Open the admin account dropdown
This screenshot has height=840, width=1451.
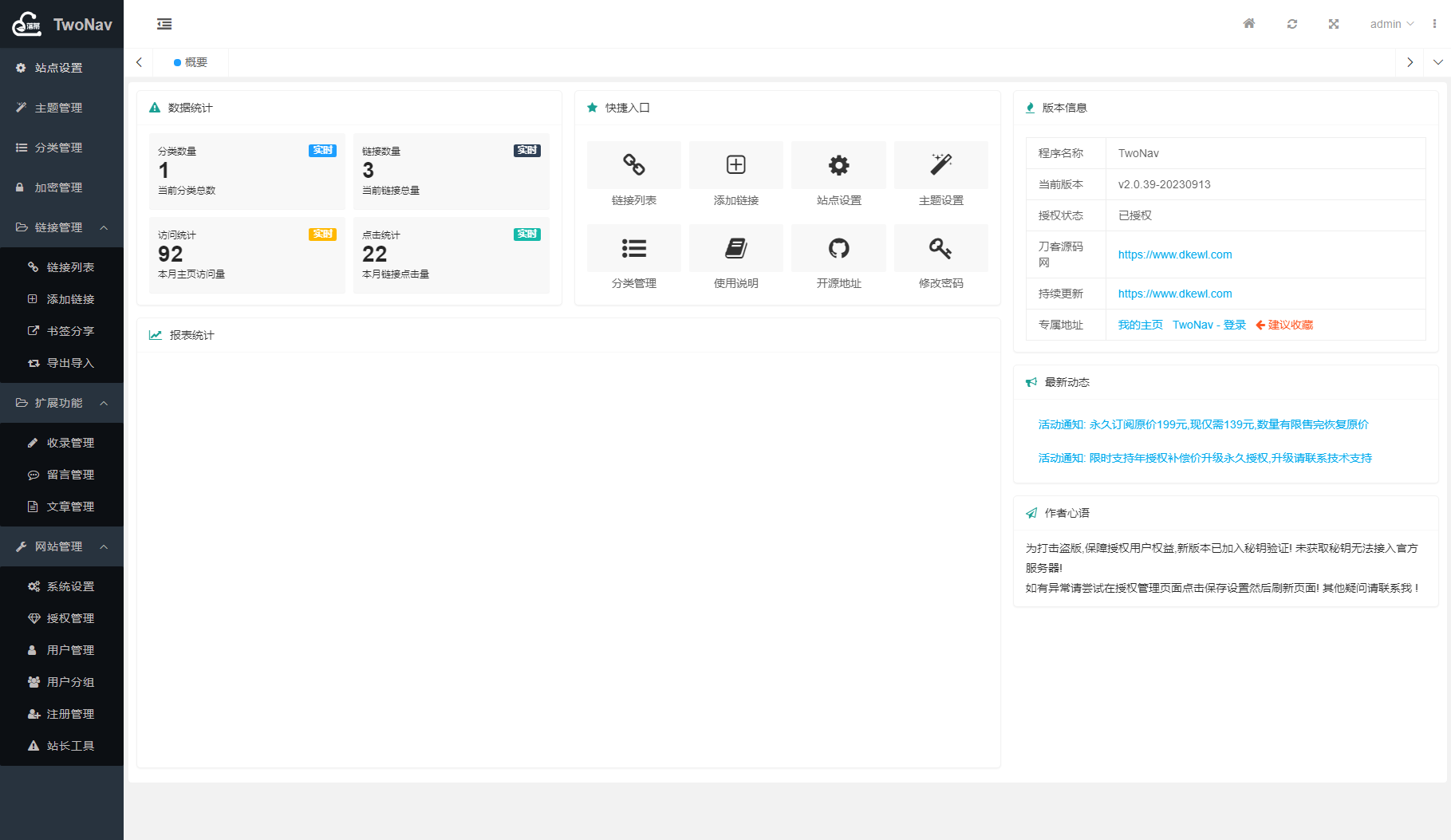click(x=1391, y=23)
